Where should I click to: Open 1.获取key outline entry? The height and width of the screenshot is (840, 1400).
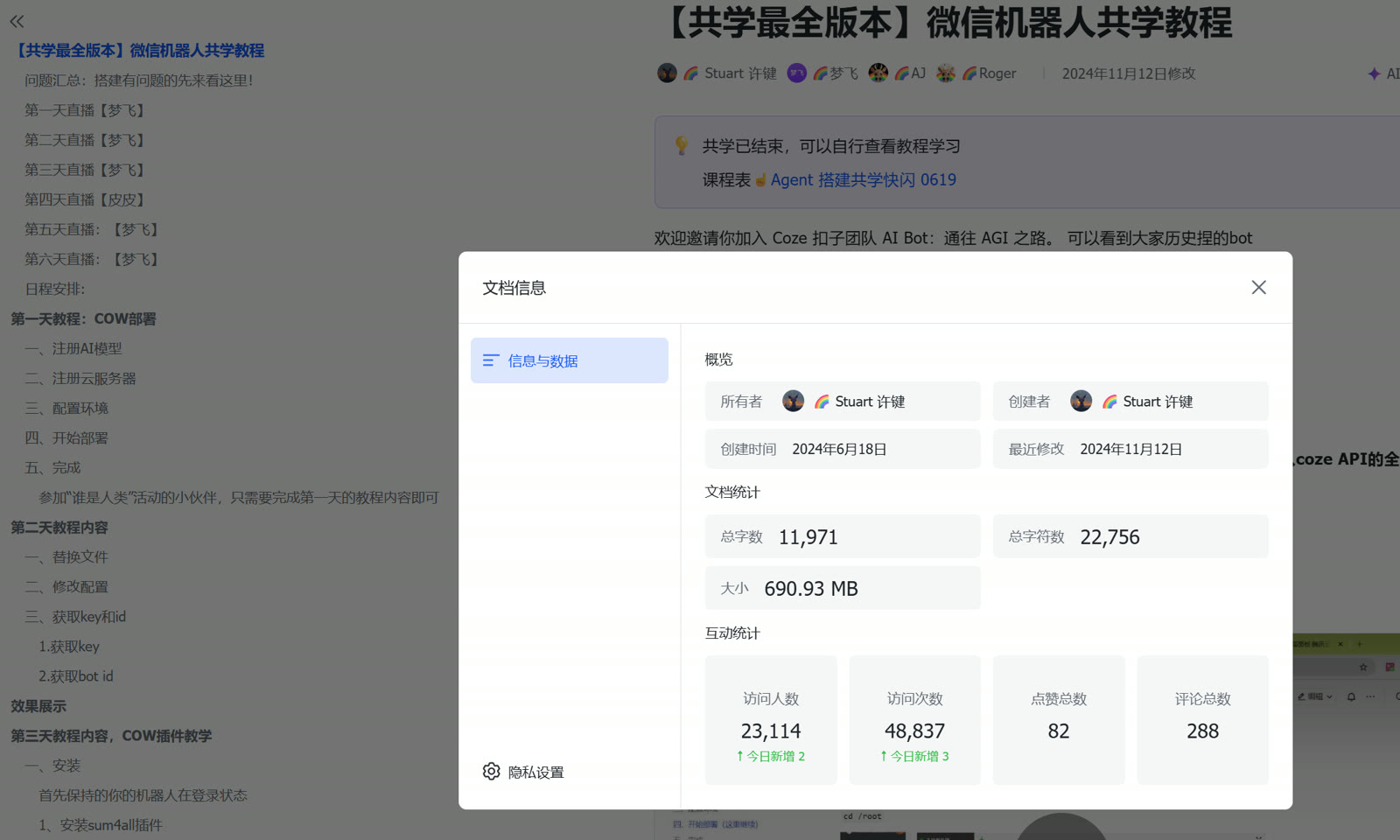(x=69, y=647)
